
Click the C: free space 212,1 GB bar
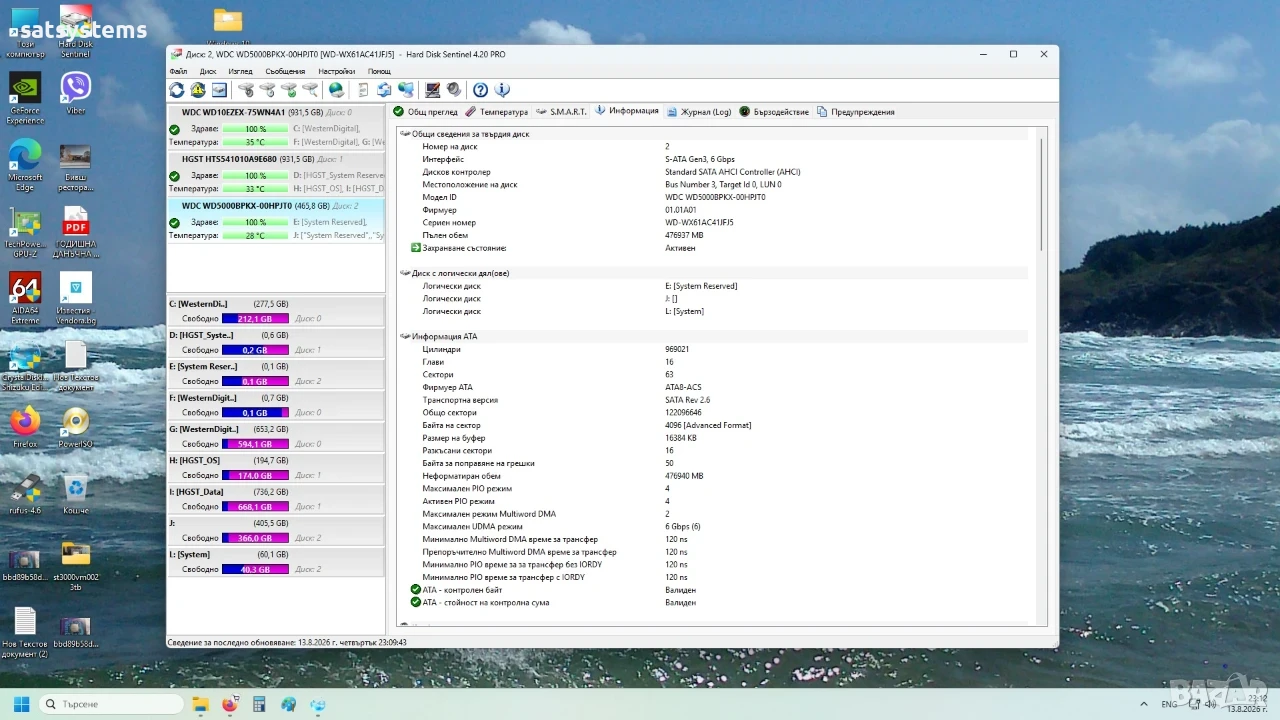[255, 319]
